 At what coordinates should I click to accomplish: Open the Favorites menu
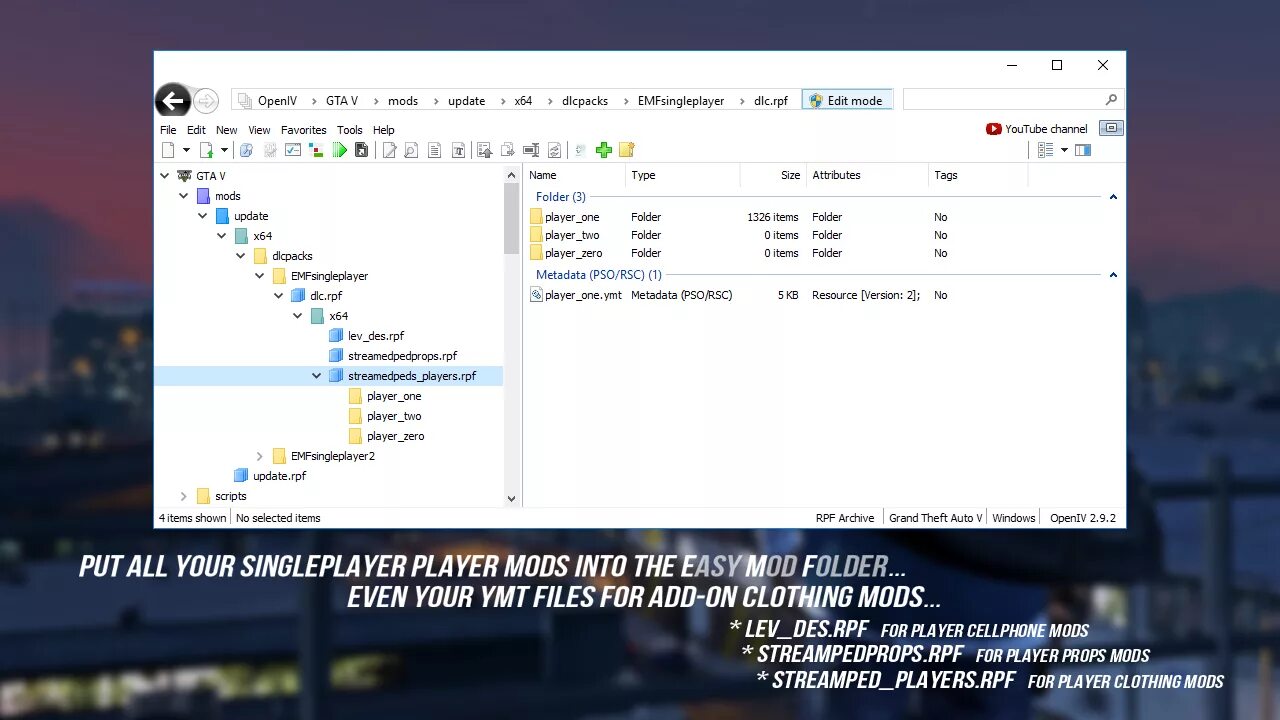pyautogui.click(x=304, y=130)
